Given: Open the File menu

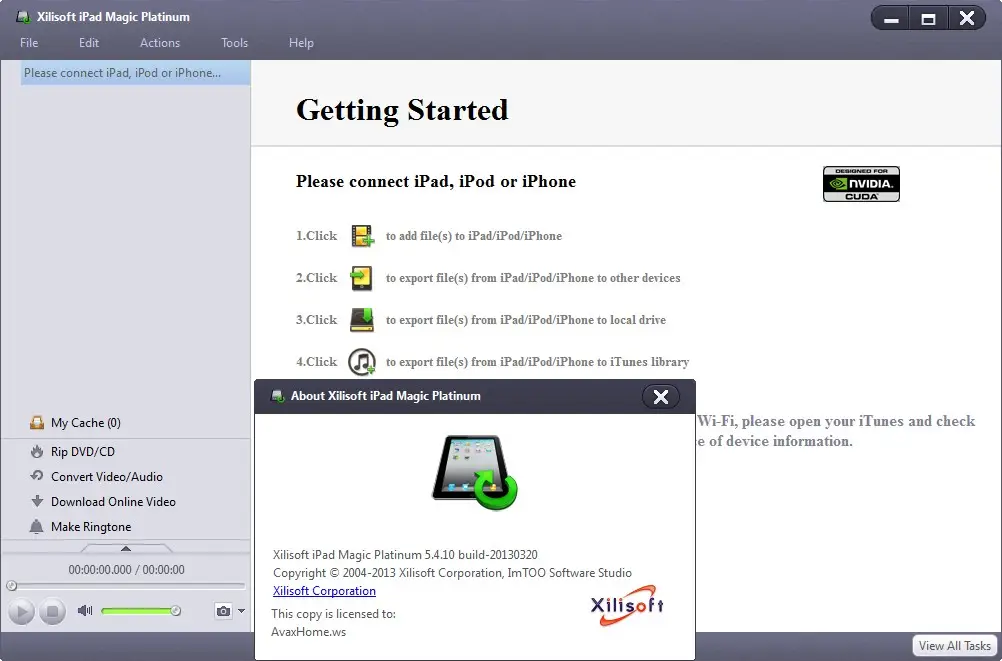Looking at the screenshot, I should (x=29, y=43).
